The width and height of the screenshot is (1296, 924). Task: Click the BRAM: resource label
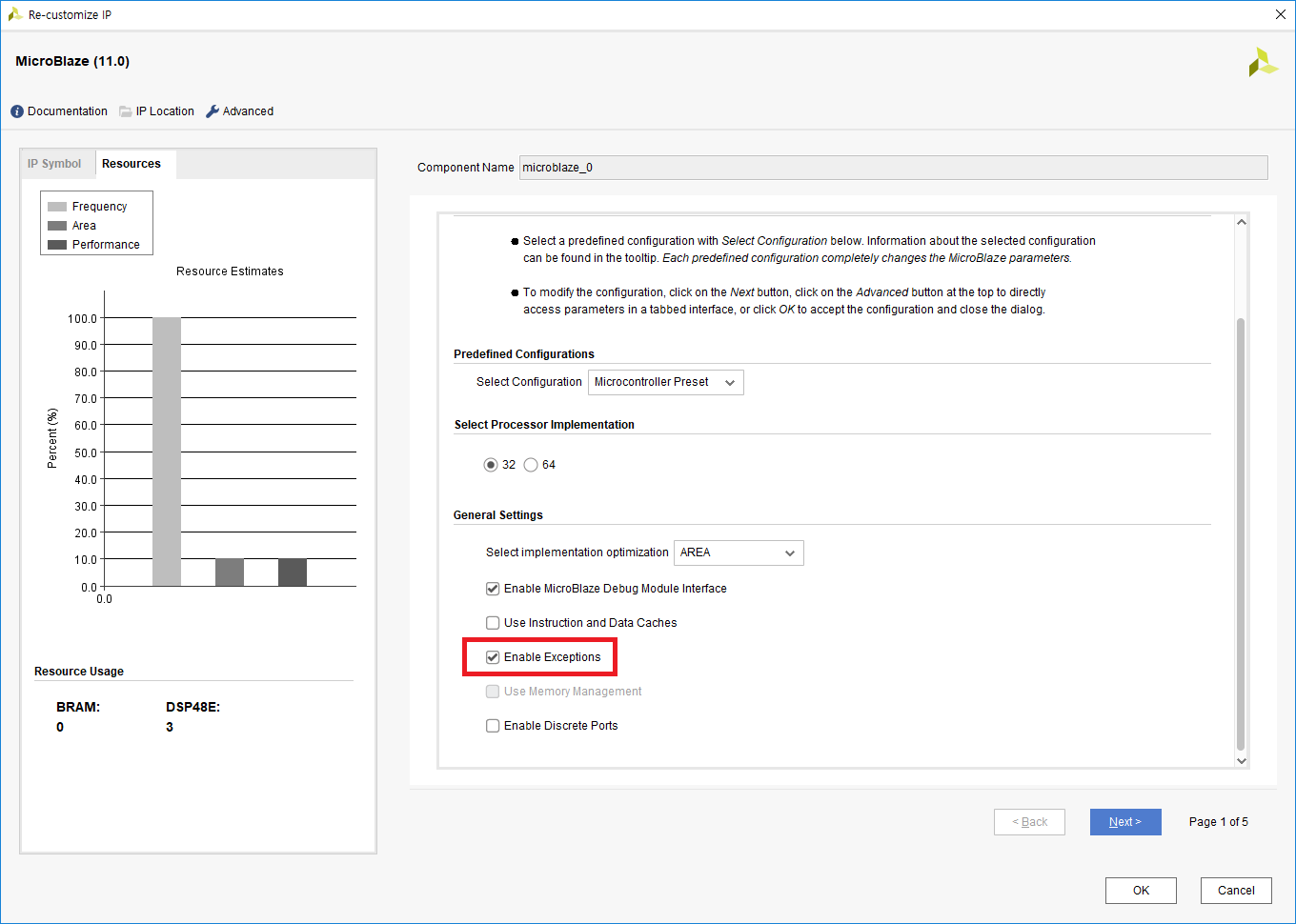78,708
